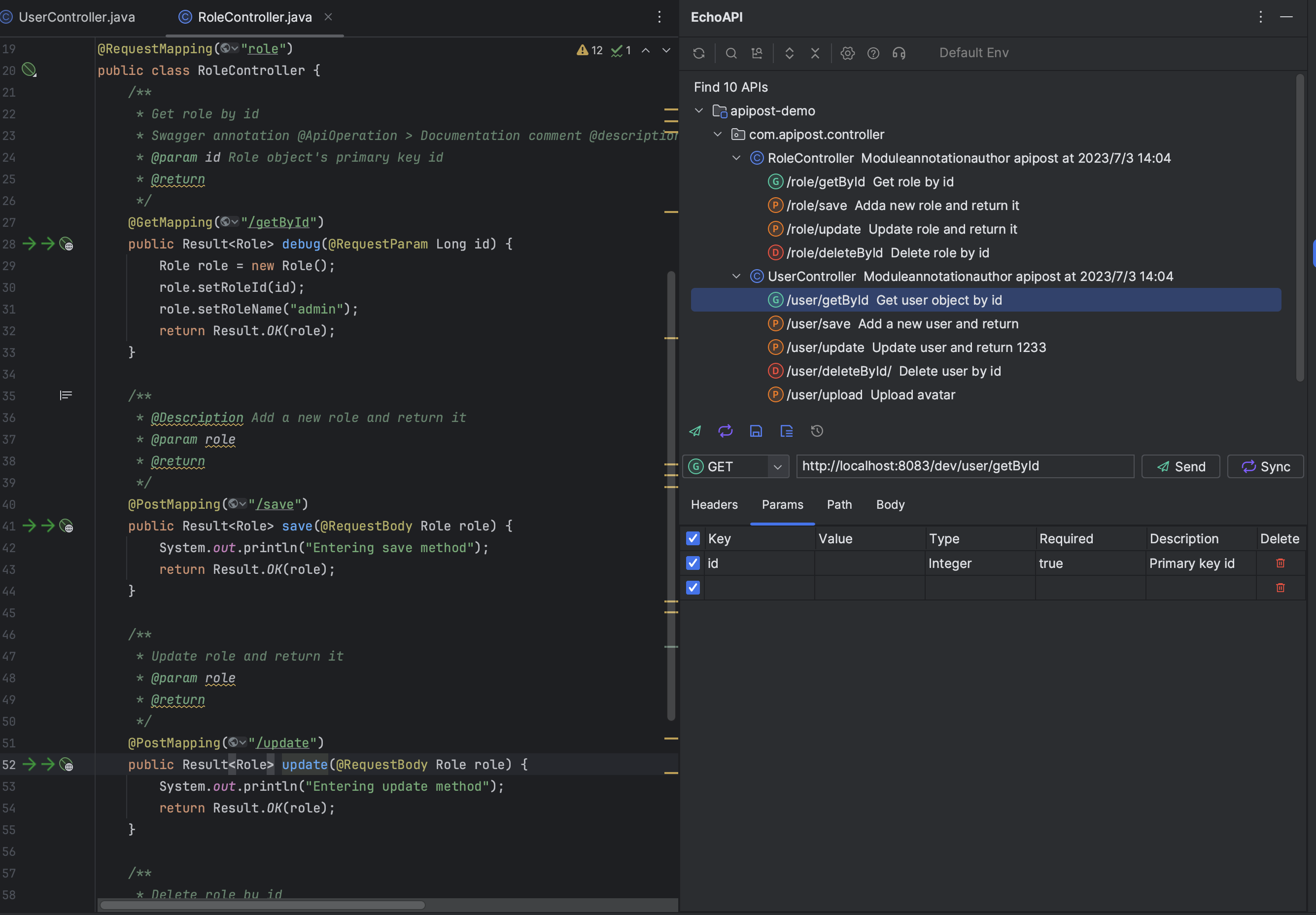Click the Sync button
Viewport: 1316px width, 915px height.
(1266, 467)
